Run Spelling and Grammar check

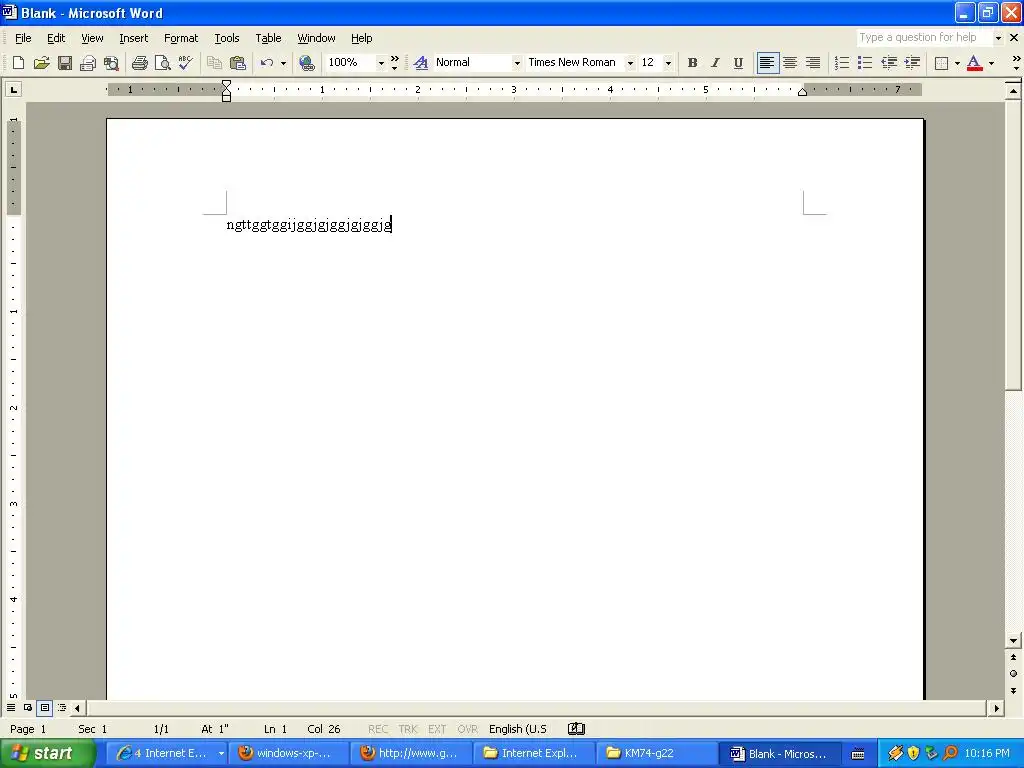(x=185, y=63)
